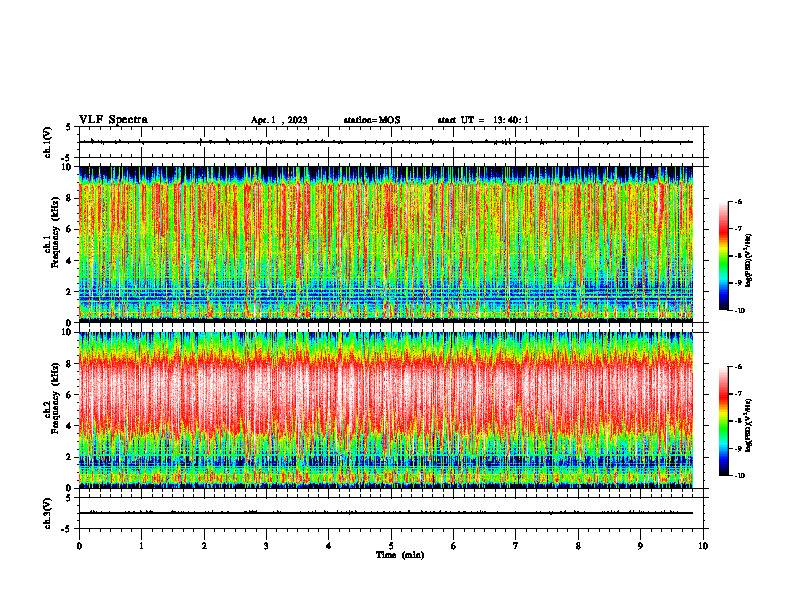
Task: Click the -10 label on ch.2 colorbar
Action: pos(739,476)
